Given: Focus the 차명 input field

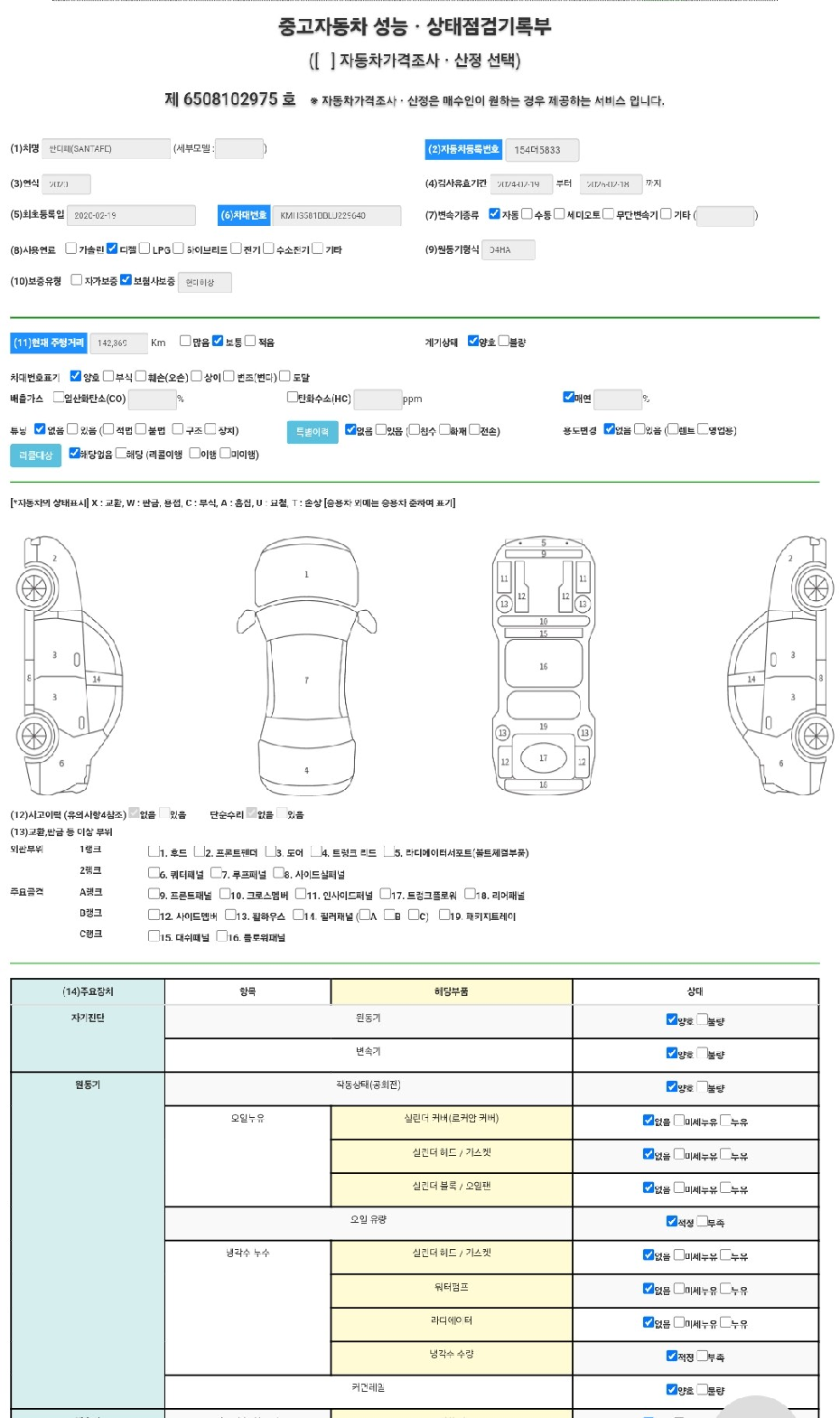Looking at the screenshot, I should [106, 149].
